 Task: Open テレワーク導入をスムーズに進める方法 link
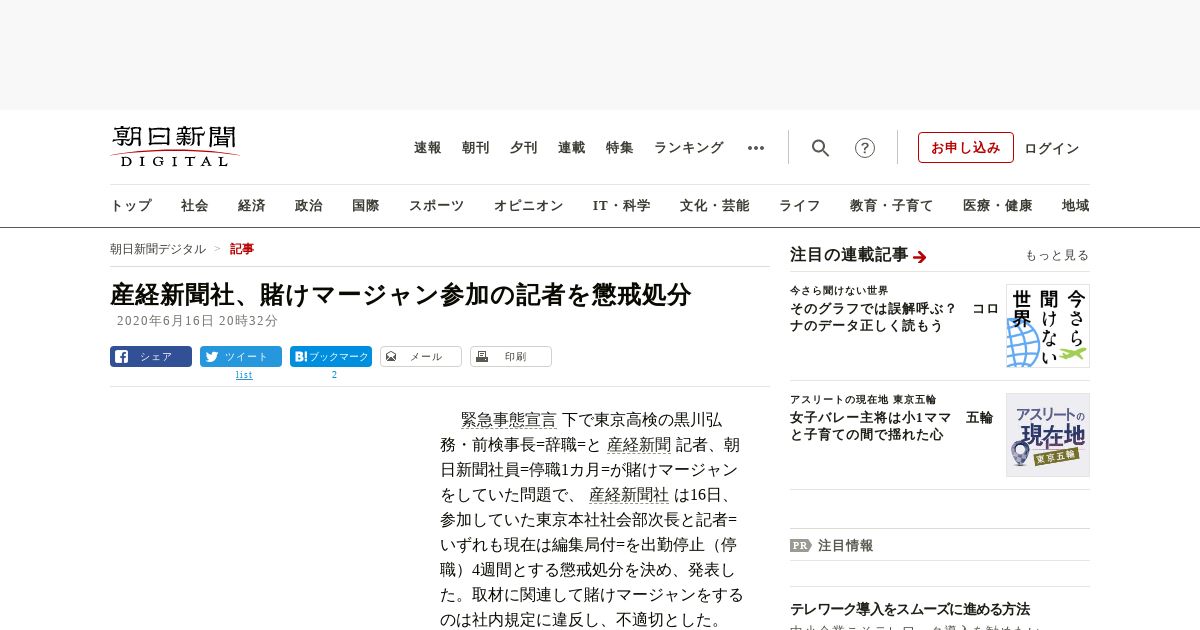910,609
